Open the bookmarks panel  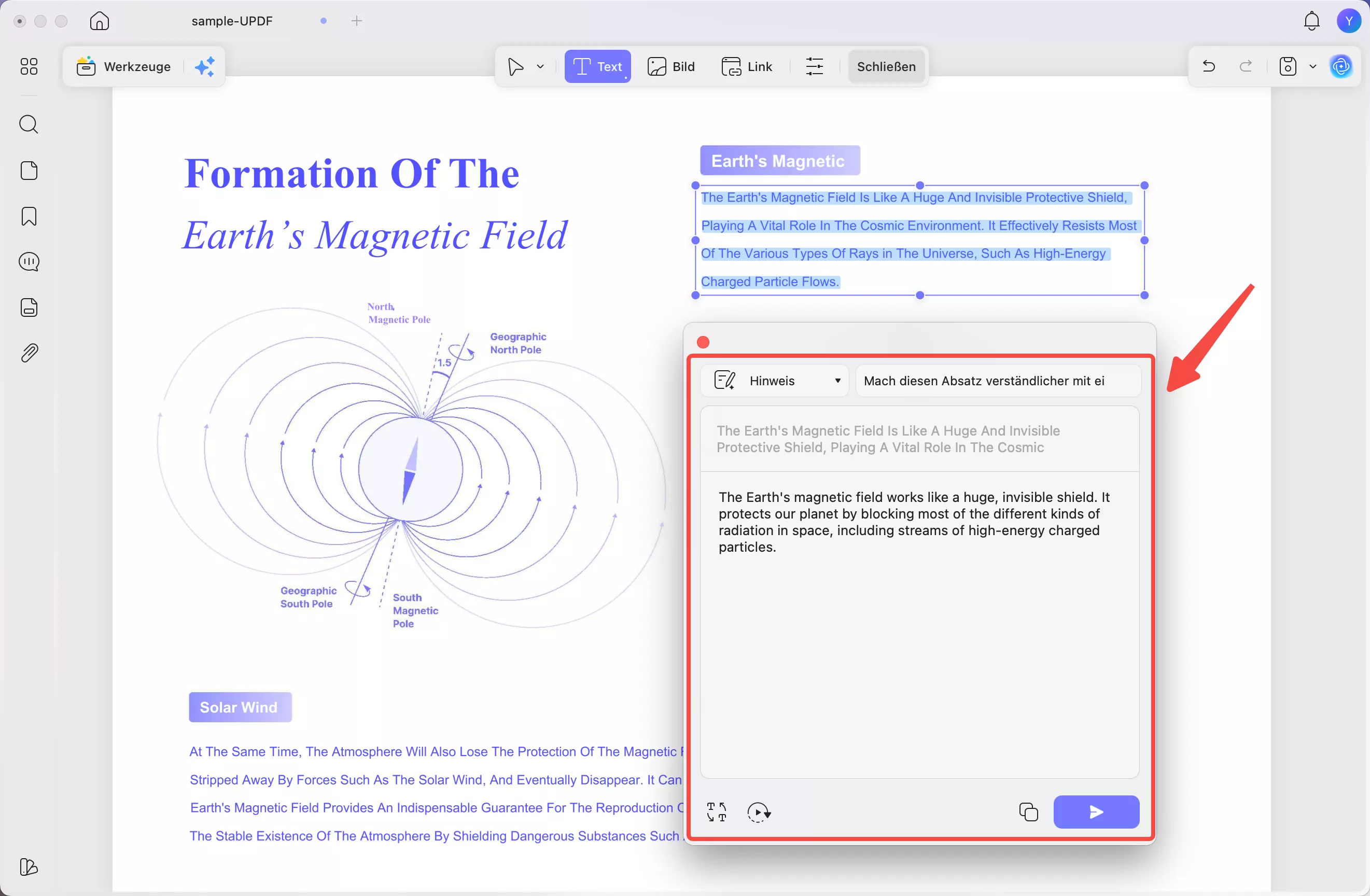pos(29,216)
